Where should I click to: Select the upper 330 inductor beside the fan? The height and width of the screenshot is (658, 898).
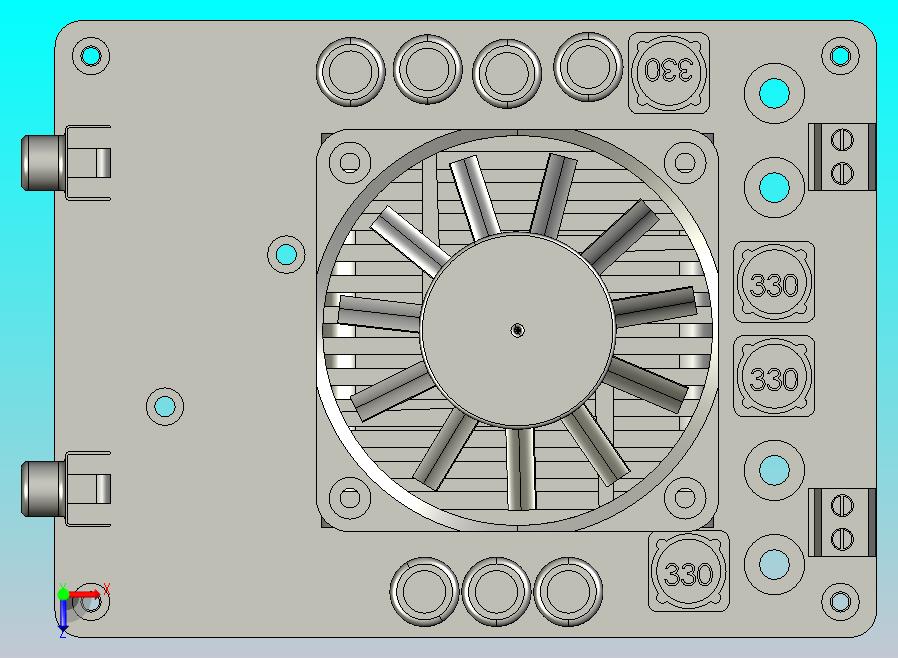click(x=774, y=282)
